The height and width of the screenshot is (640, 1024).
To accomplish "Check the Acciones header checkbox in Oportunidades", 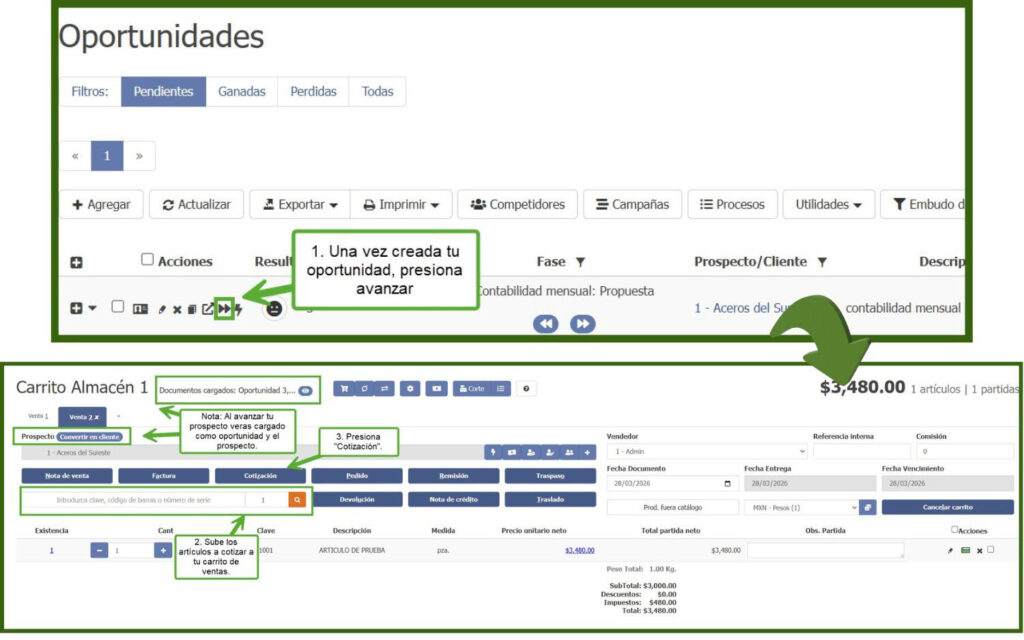I will (148, 260).
